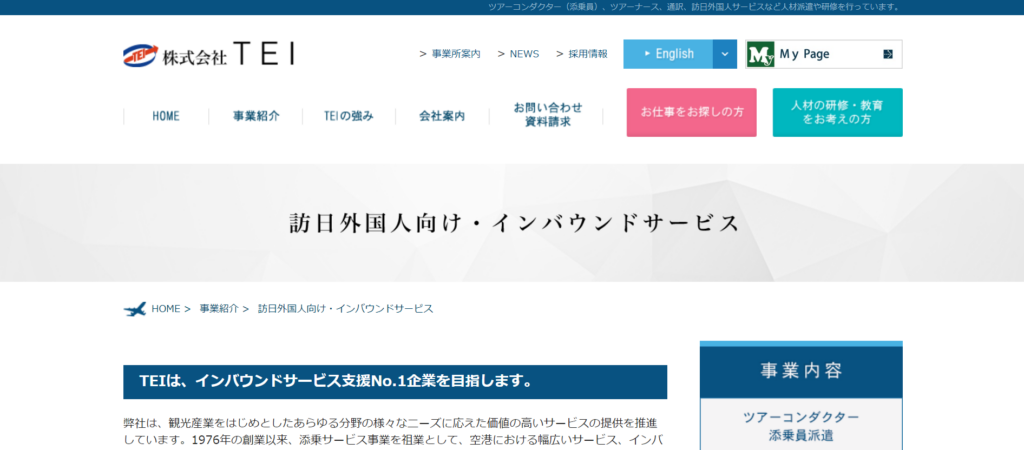
Task: Click the My Page text label
Action: [805, 54]
